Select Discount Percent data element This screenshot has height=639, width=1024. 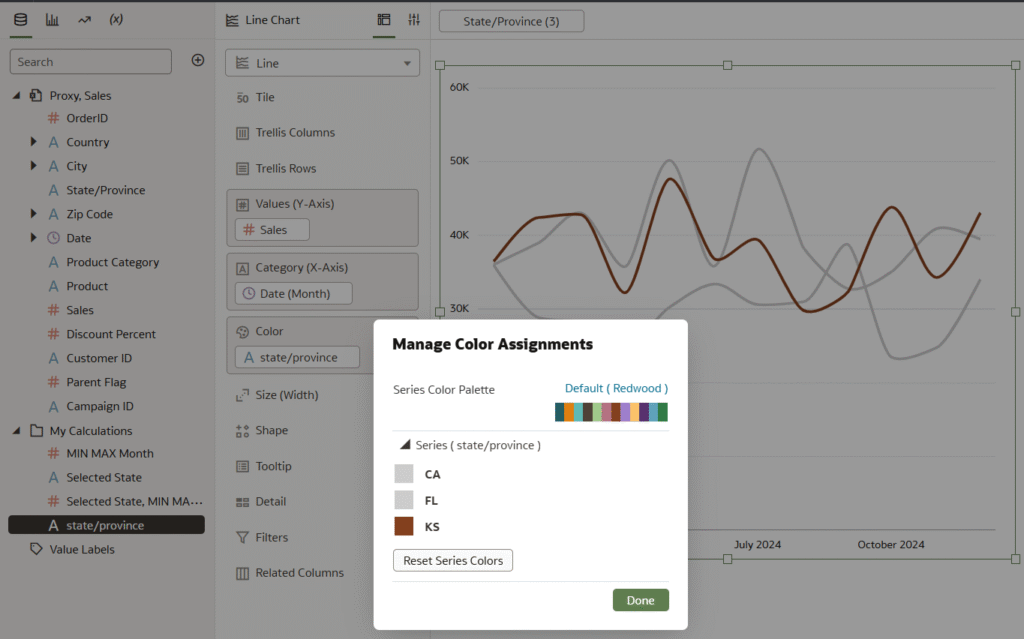[111, 334]
